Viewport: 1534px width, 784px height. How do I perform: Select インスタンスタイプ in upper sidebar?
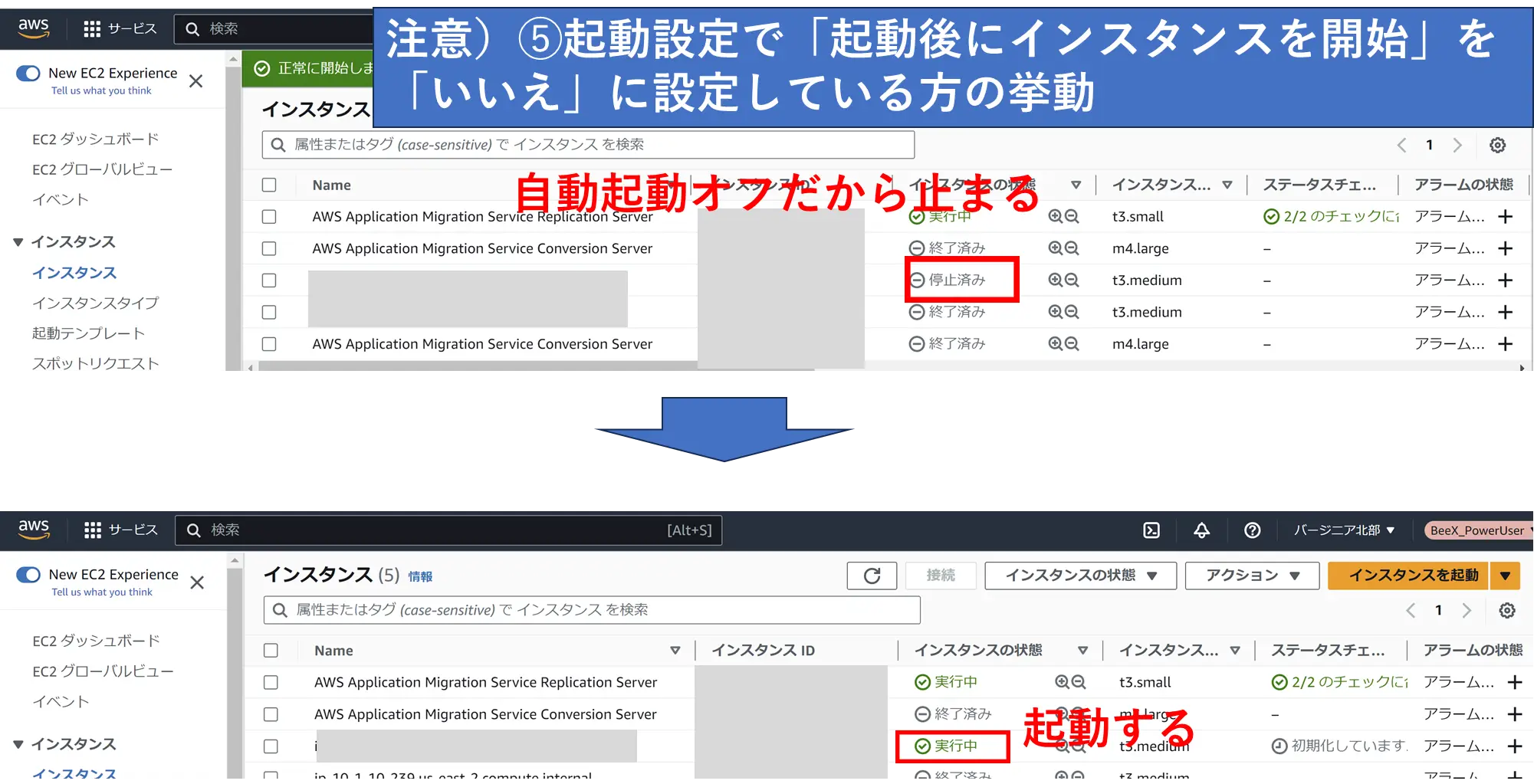tap(95, 303)
